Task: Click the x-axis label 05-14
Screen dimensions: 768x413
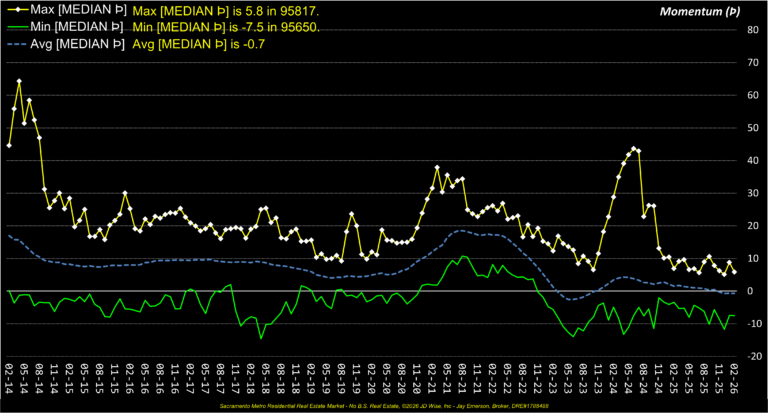Action: click(24, 379)
